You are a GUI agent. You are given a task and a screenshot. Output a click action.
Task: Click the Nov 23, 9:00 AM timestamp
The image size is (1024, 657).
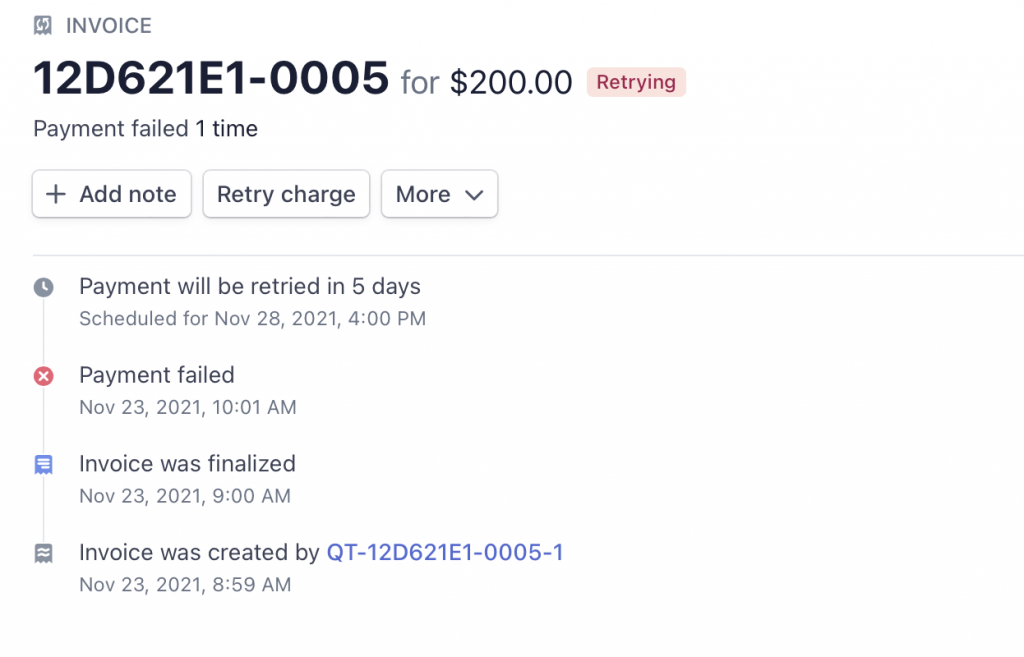click(185, 496)
